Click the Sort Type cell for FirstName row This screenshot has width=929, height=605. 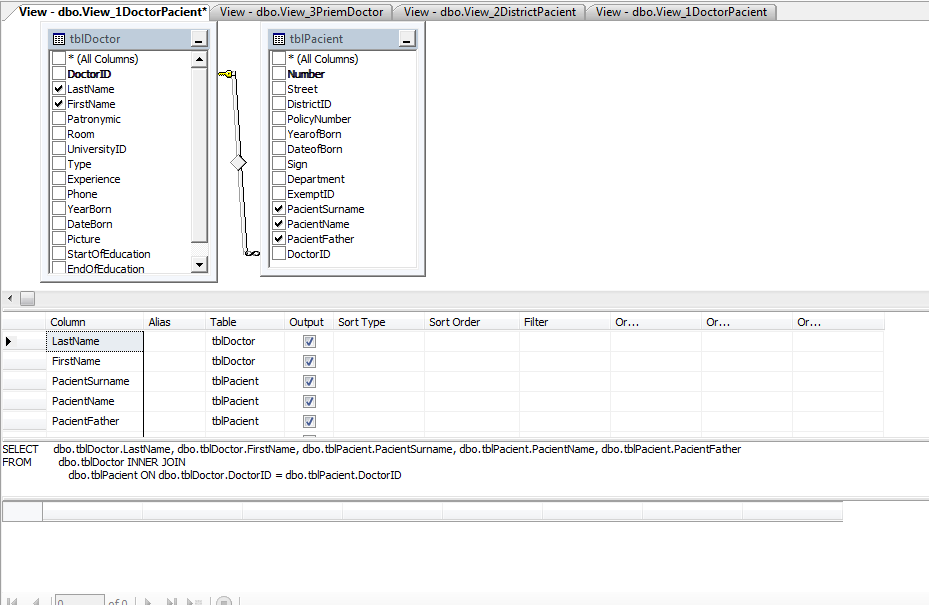click(x=379, y=361)
